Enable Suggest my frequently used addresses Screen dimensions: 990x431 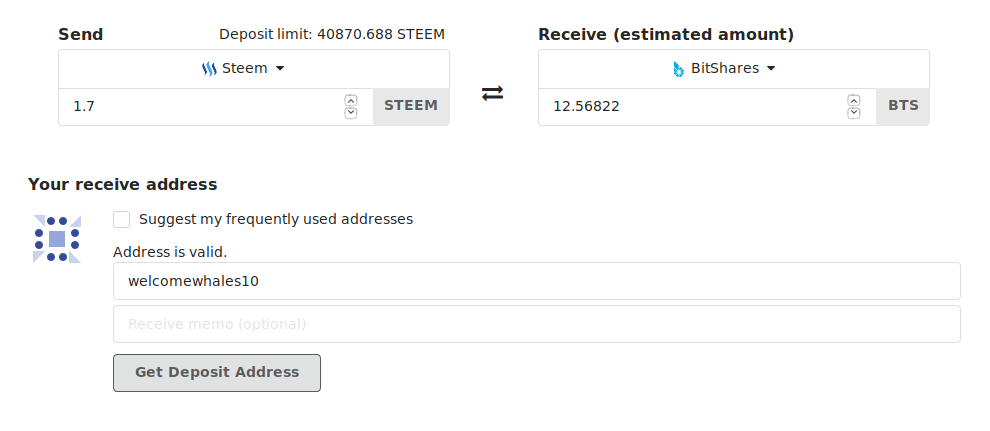coord(121,219)
